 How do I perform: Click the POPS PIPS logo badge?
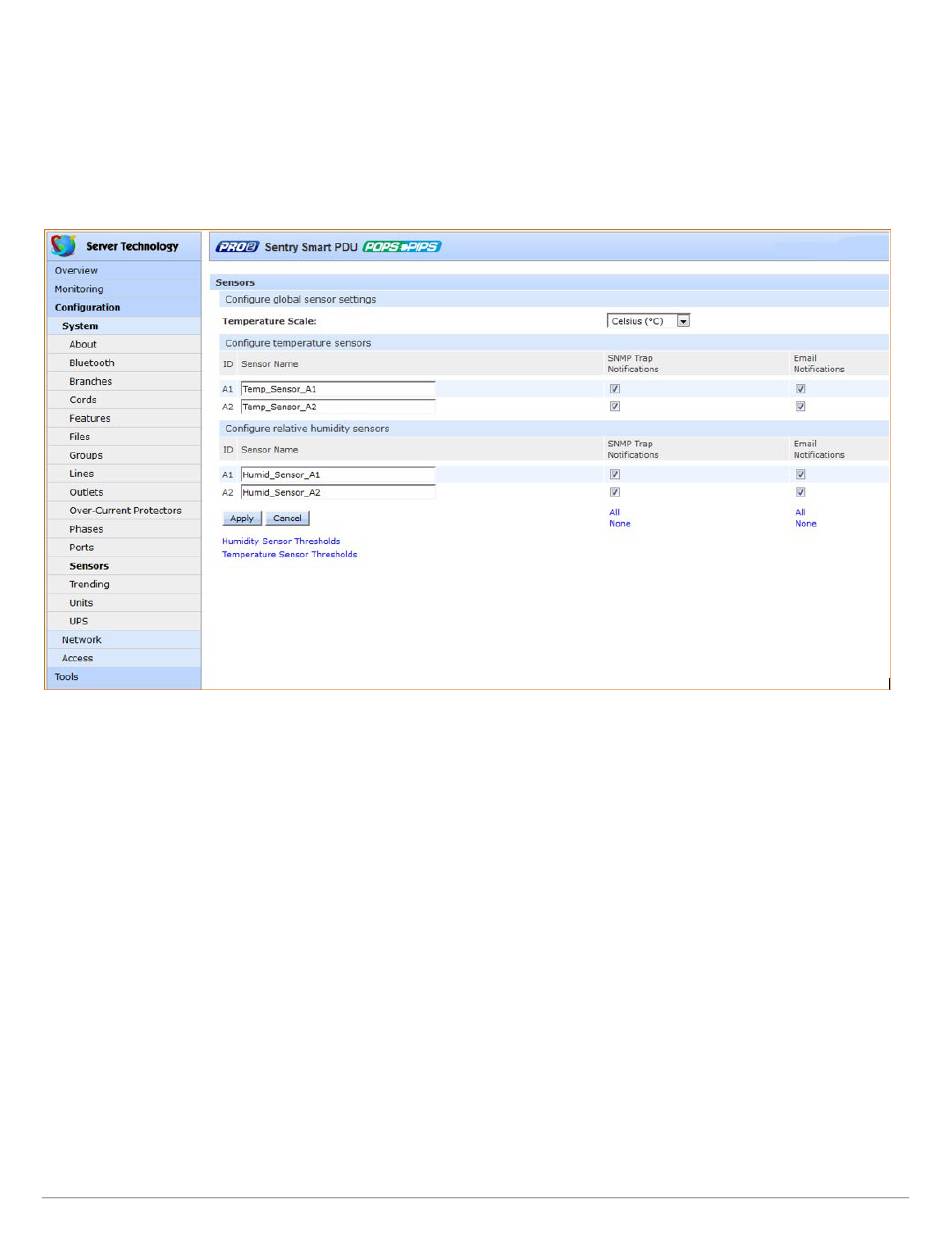pos(401,247)
